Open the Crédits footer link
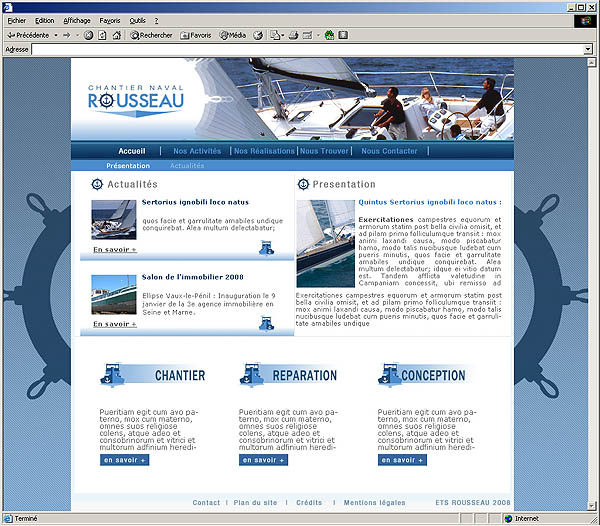 pos(309,503)
